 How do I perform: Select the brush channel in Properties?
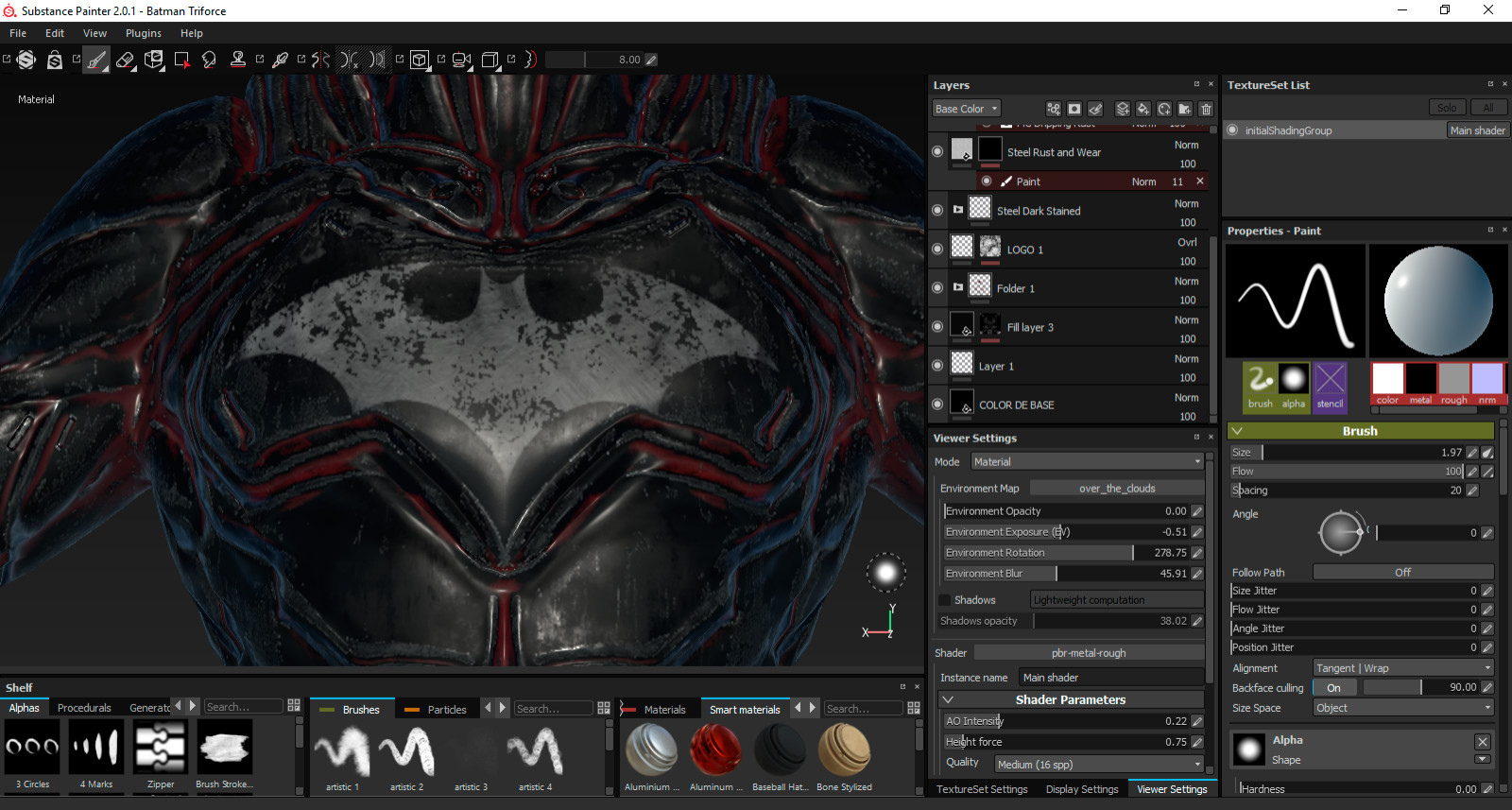[x=1261, y=387]
